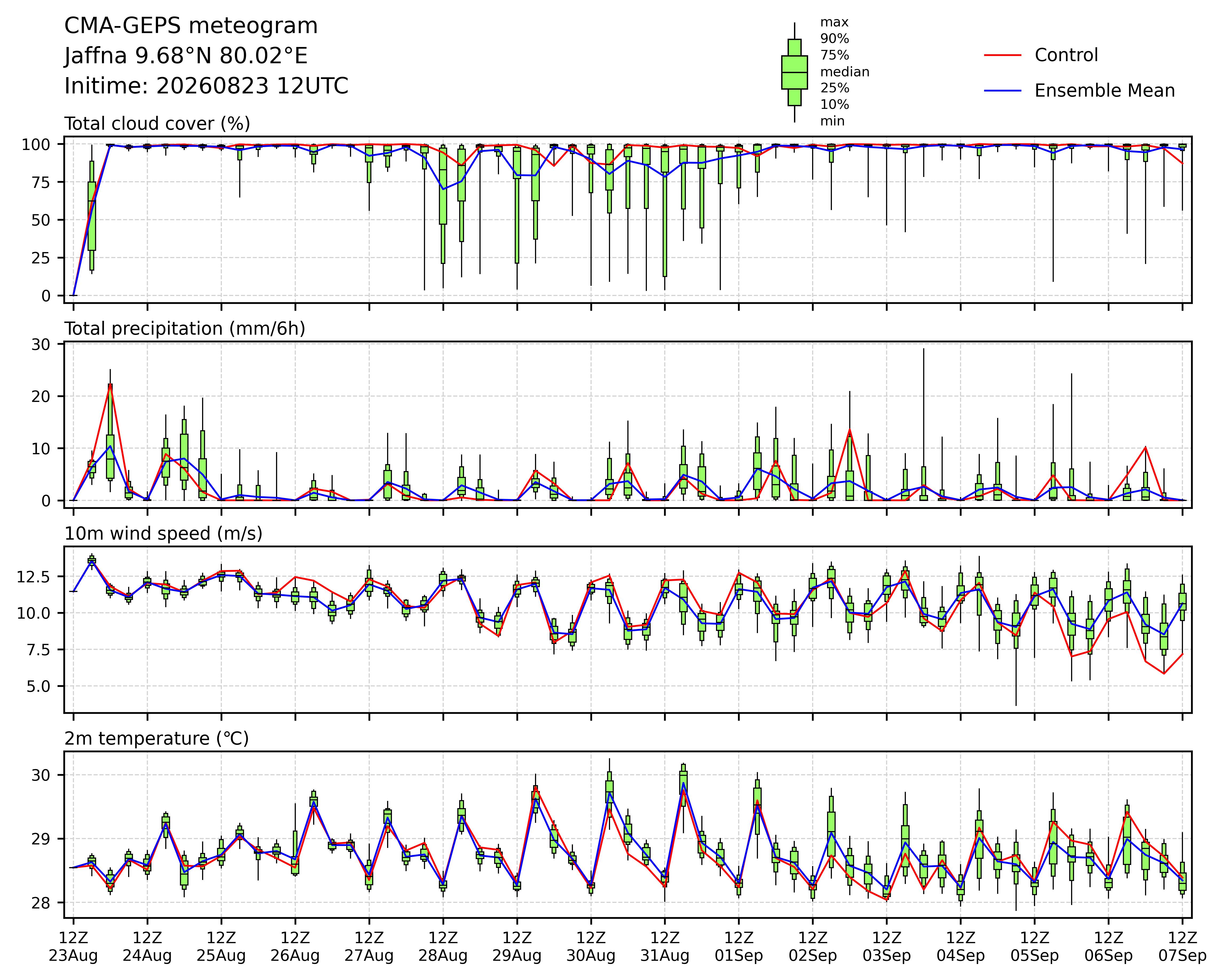Click the green box-plot legend symbol
Image resolution: width=1223 pixels, height=980 pixels.
tap(794, 72)
